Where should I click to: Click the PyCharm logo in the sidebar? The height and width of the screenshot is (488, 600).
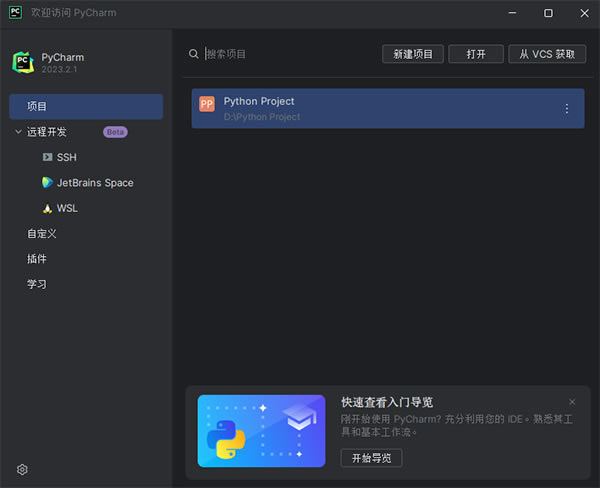(x=23, y=63)
